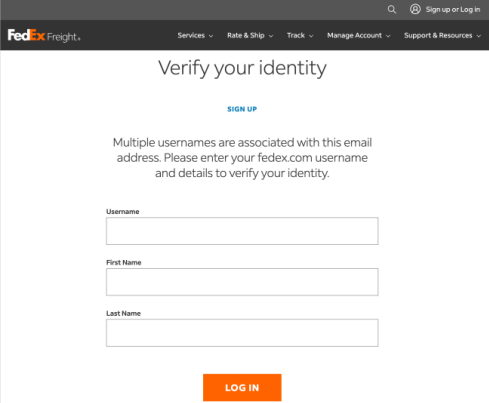Click the search magnifier icon
The image size is (489, 403).
[392, 9]
